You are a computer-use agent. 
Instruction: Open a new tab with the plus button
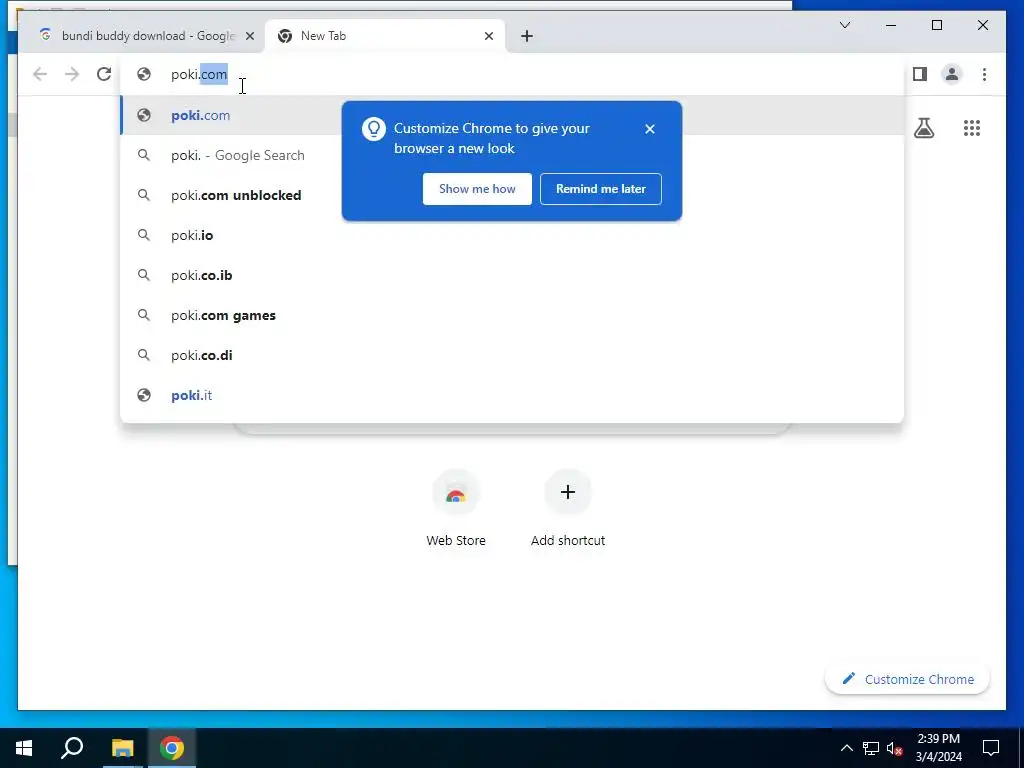[x=527, y=36]
